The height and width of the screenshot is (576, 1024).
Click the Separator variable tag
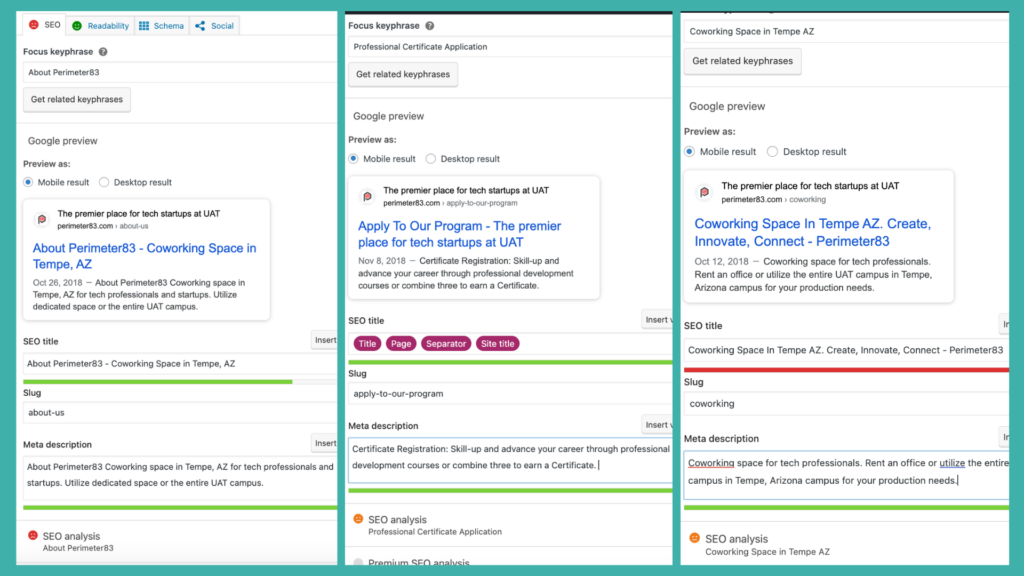(x=446, y=344)
